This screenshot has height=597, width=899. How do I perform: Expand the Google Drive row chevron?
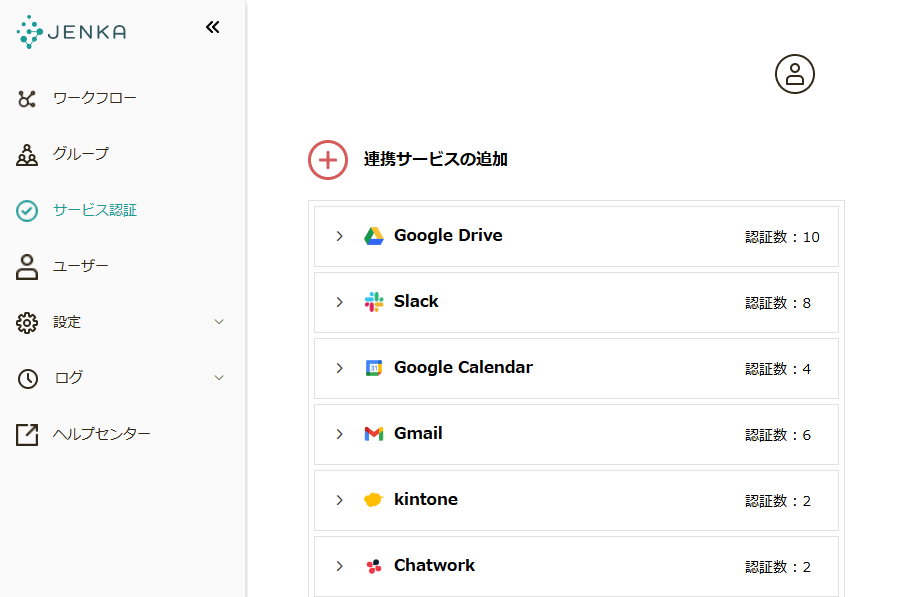pyautogui.click(x=339, y=236)
